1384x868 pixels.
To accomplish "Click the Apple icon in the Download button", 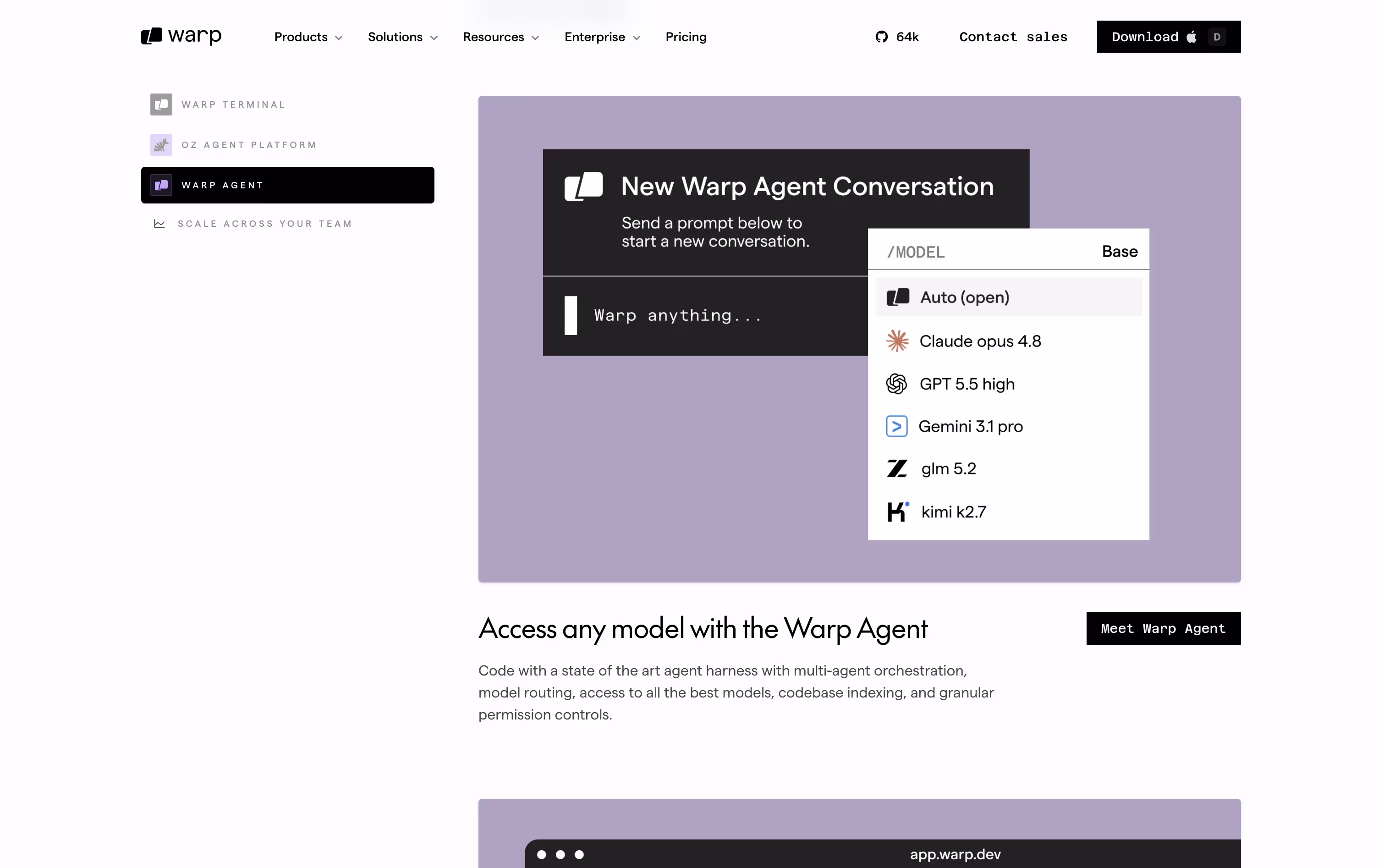I will (1192, 37).
